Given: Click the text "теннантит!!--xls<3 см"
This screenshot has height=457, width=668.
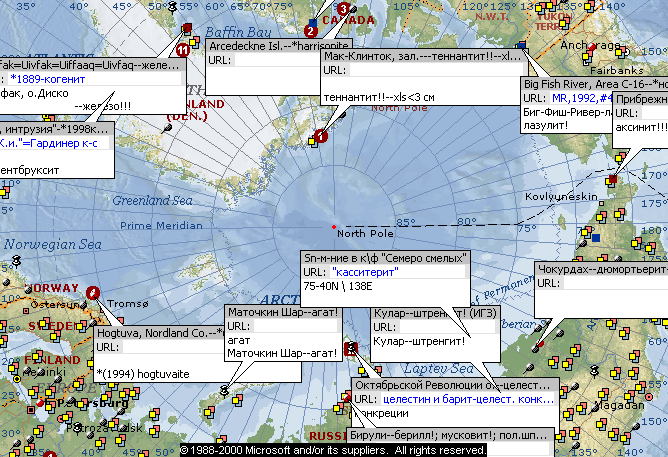Looking at the screenshot, I should pos(379,98).
